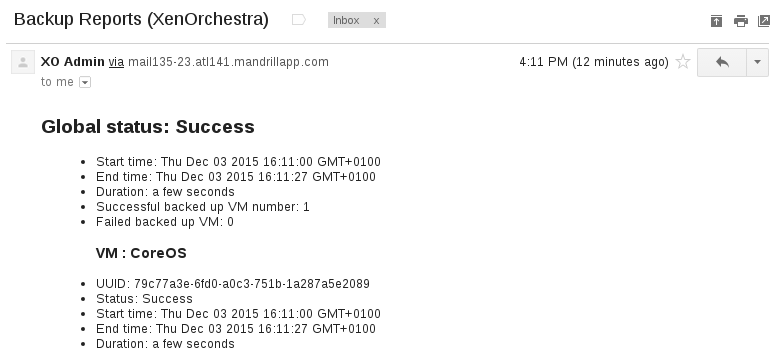Toggle the importance marker by the subject
The width and height of the screenshot is (777, 362).
coord(299,20)
